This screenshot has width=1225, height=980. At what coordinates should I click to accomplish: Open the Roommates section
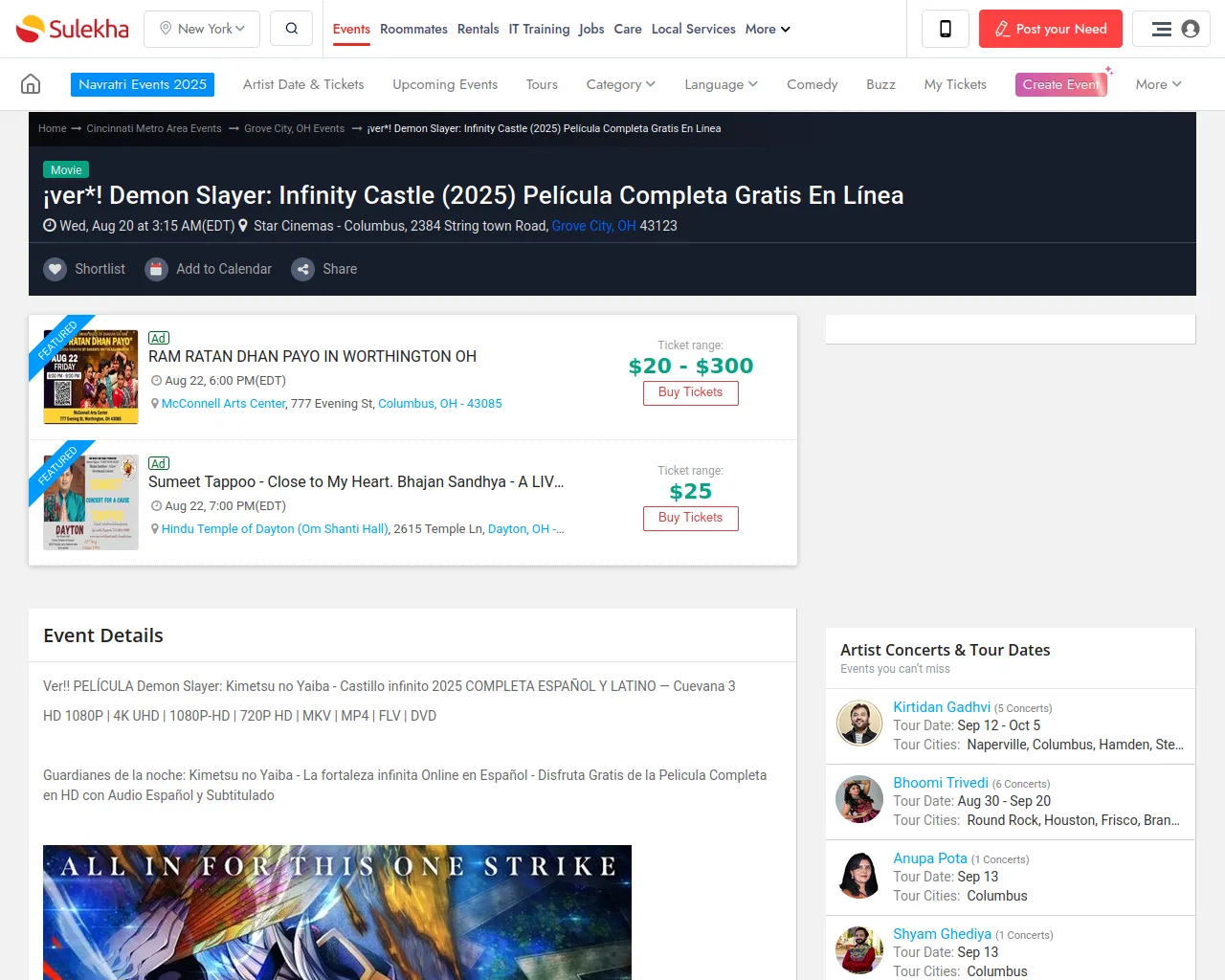[x=413, y=29]
